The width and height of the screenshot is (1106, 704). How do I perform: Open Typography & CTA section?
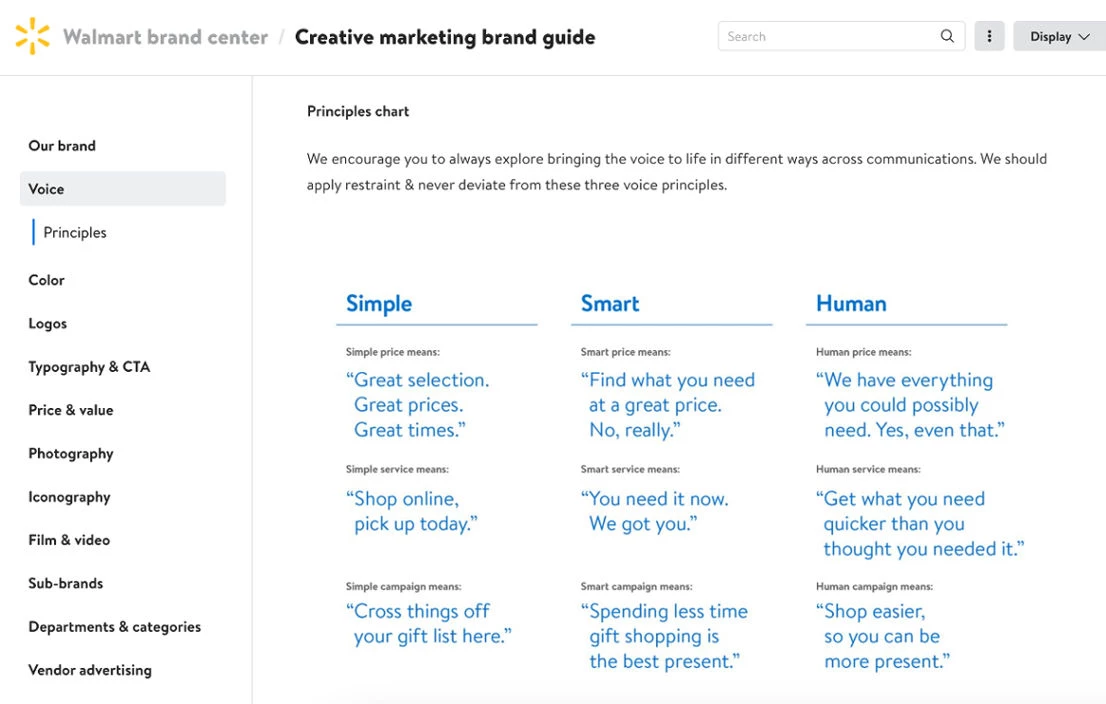(x=89, y=367)
